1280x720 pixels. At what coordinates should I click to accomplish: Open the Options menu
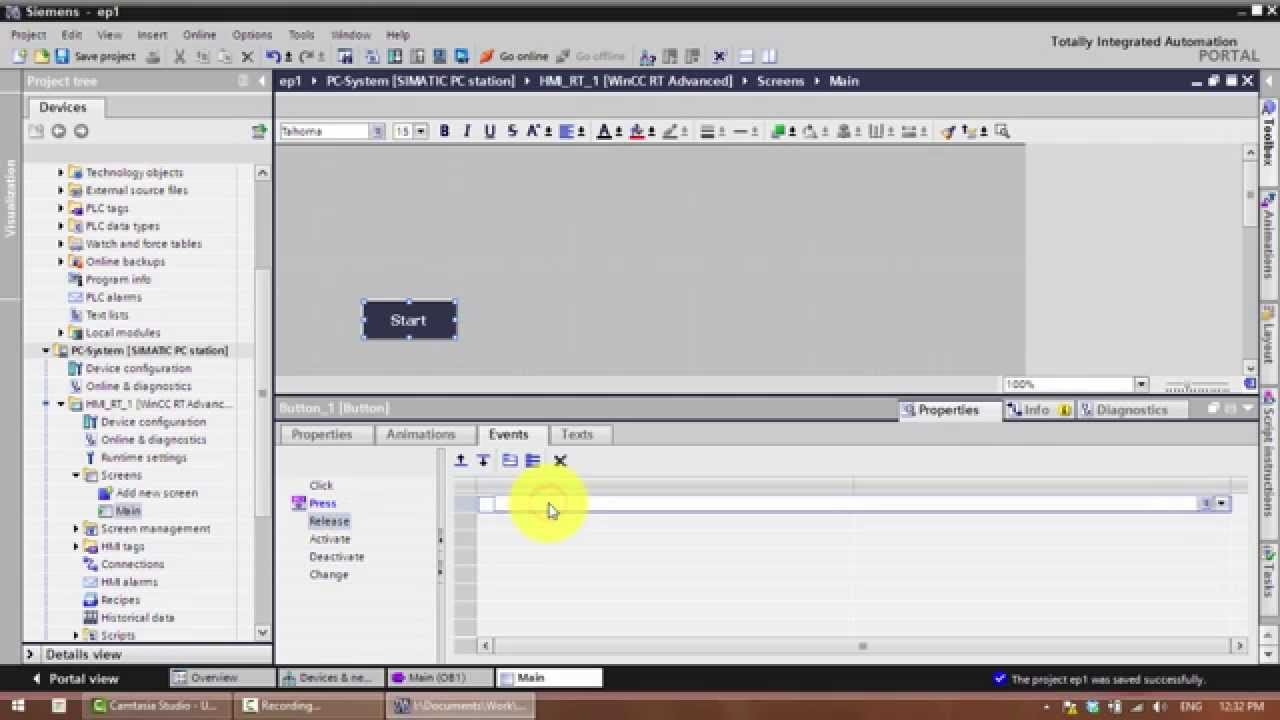[x=252, y=34]
